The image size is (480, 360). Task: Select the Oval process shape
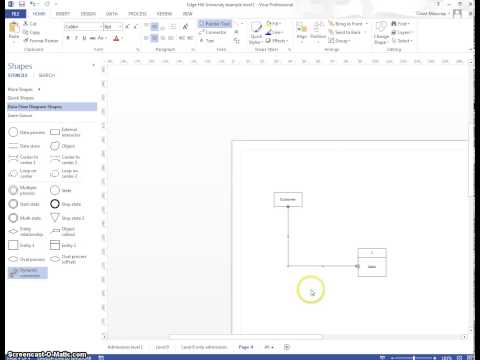click(27, 259)
